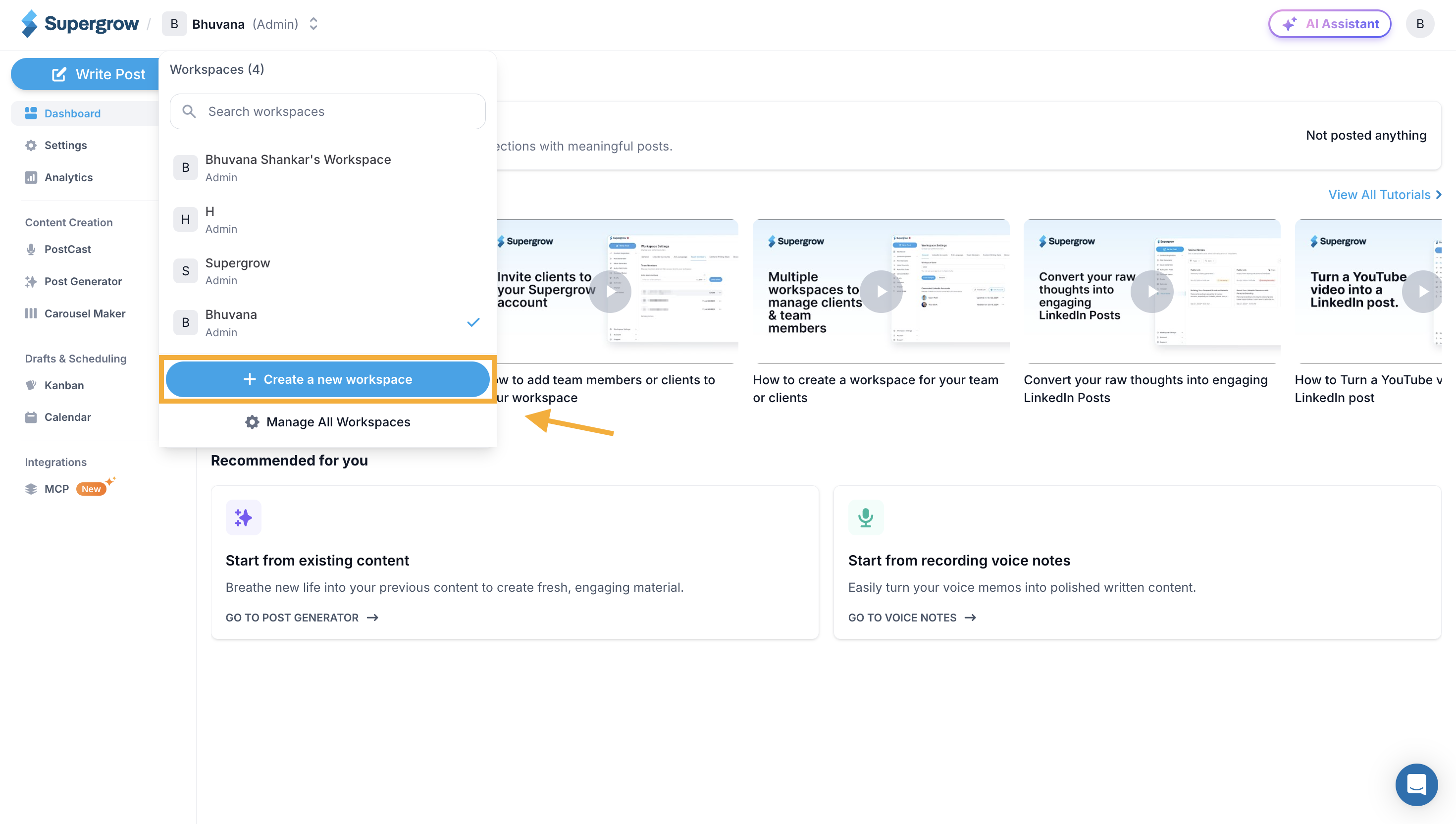The height and width of the screenshot is (824, 1456).
Task: Play the Multiple workspaces tutorial video
Action: 881,292
